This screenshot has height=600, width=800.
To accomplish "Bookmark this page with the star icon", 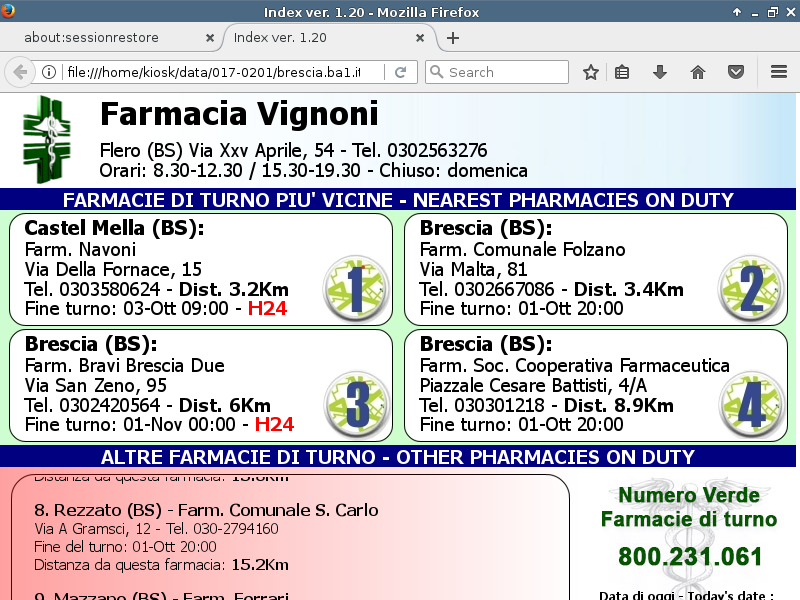I will [591, 72].
